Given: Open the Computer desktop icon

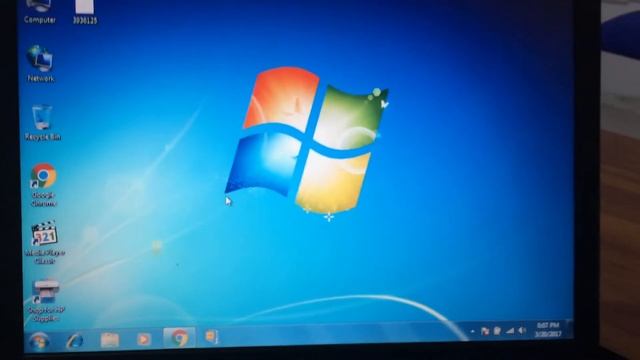Looking at the screenshot, I should 40,11.
